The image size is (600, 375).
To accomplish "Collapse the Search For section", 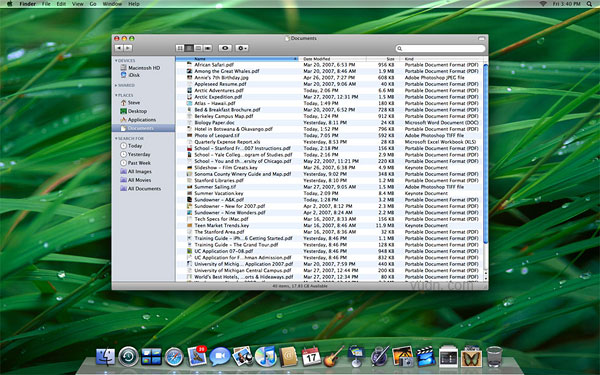I will (x=116, y=139).
